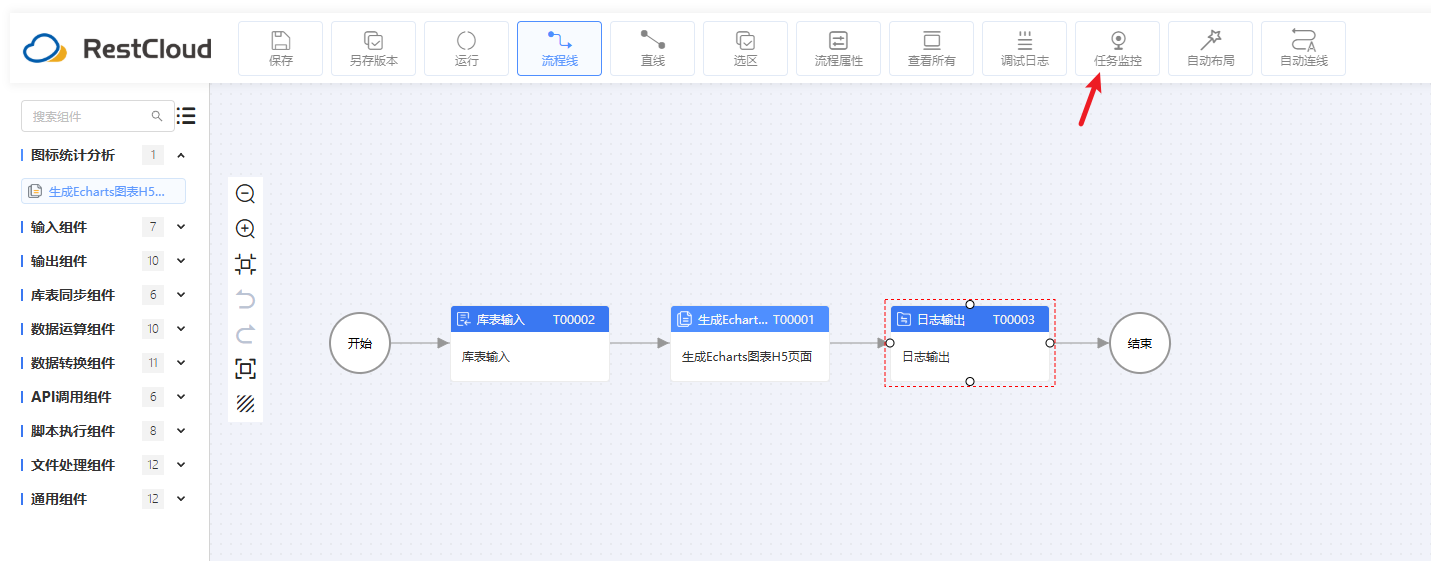
Task: Click the T00003 node ID label
Action: point(1014,320)
